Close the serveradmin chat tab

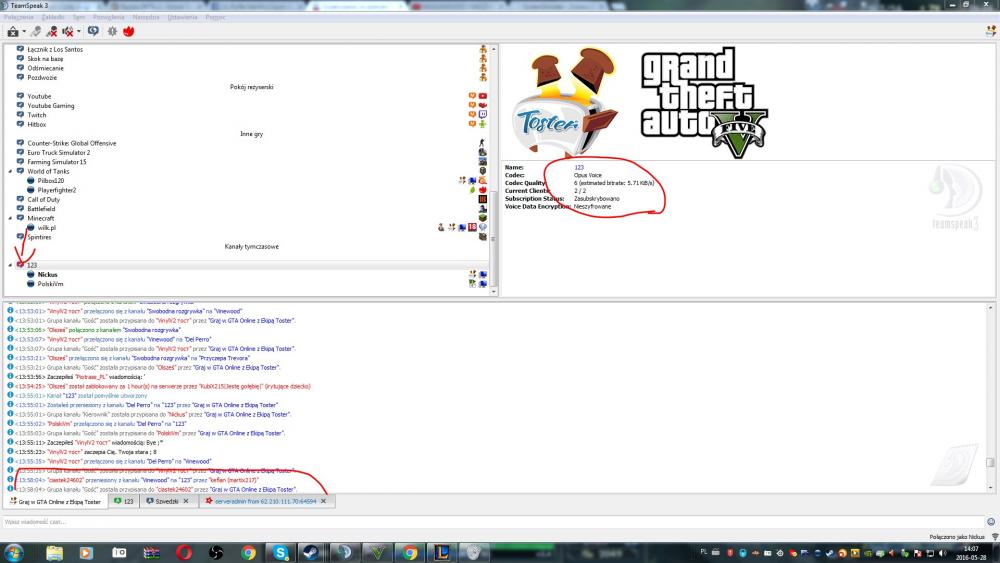coord(323,501)
